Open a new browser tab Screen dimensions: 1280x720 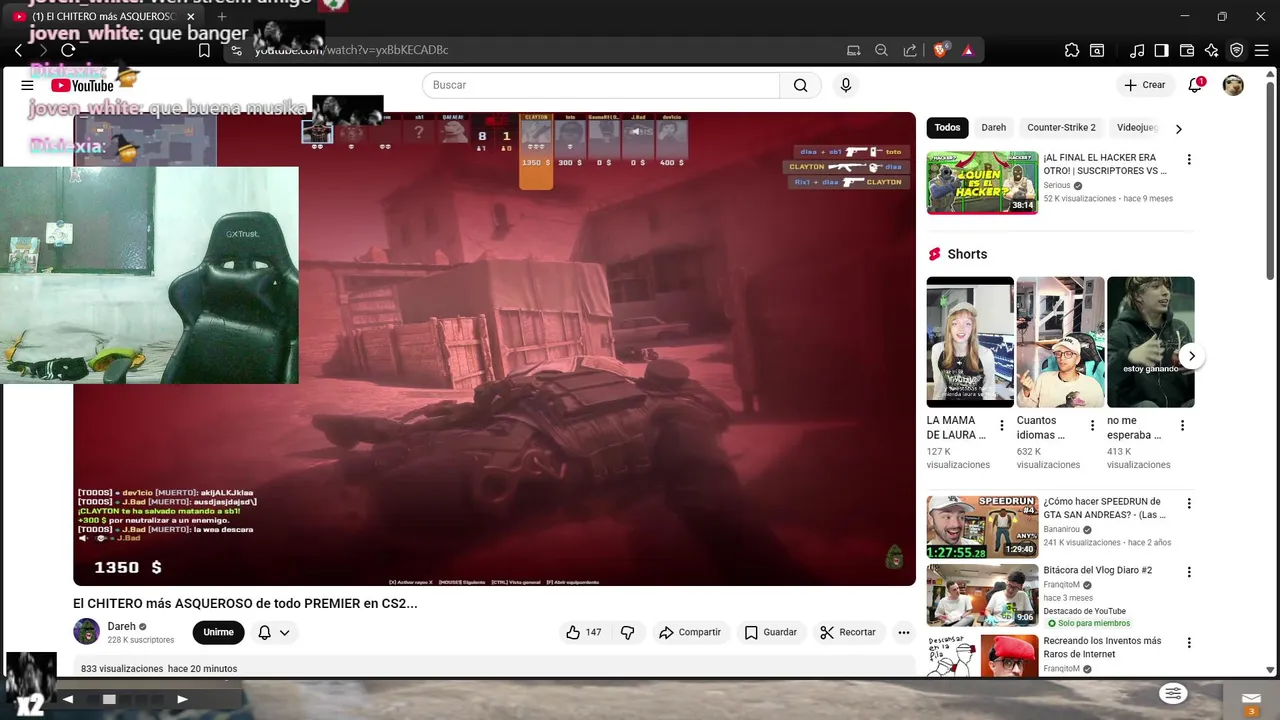click(222, 17)
